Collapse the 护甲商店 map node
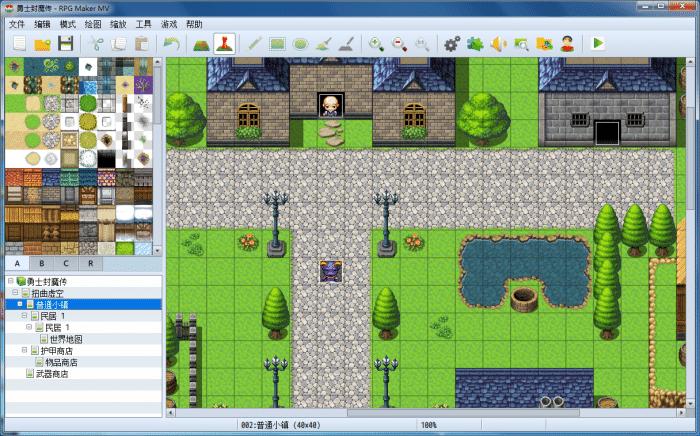Image resolution: width=700 pixels, height=436 pixels. 24,350
